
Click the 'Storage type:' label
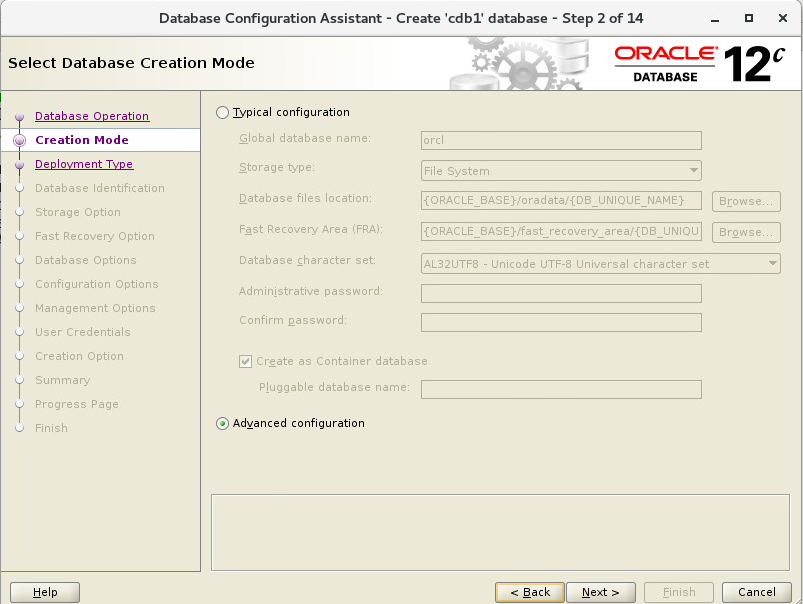pyautogui.click(x=277, y=168)
